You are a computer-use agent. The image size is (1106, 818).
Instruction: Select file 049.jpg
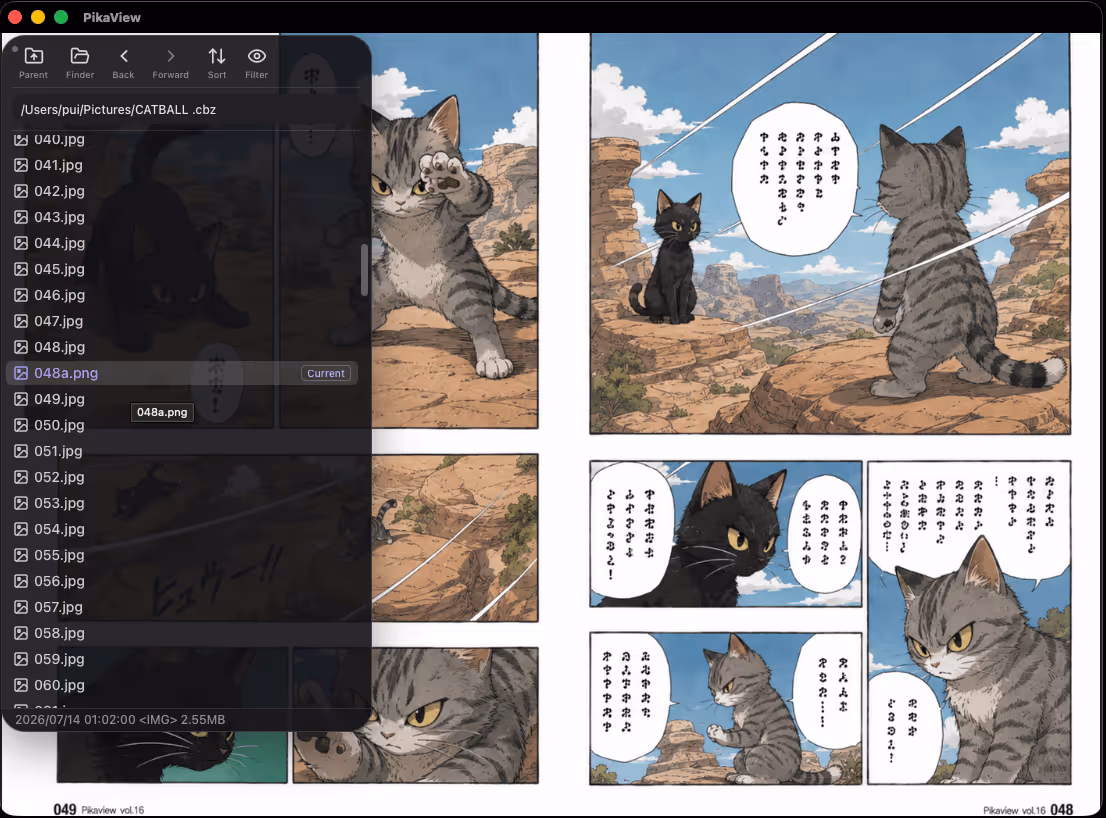(182, 399)
